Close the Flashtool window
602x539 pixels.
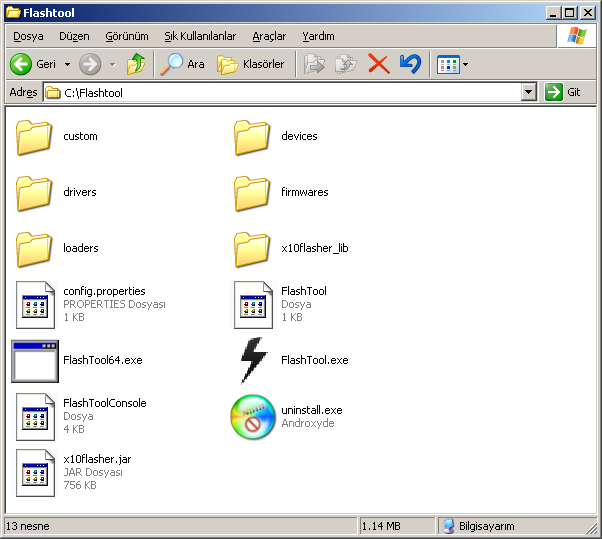click(588, 13)
